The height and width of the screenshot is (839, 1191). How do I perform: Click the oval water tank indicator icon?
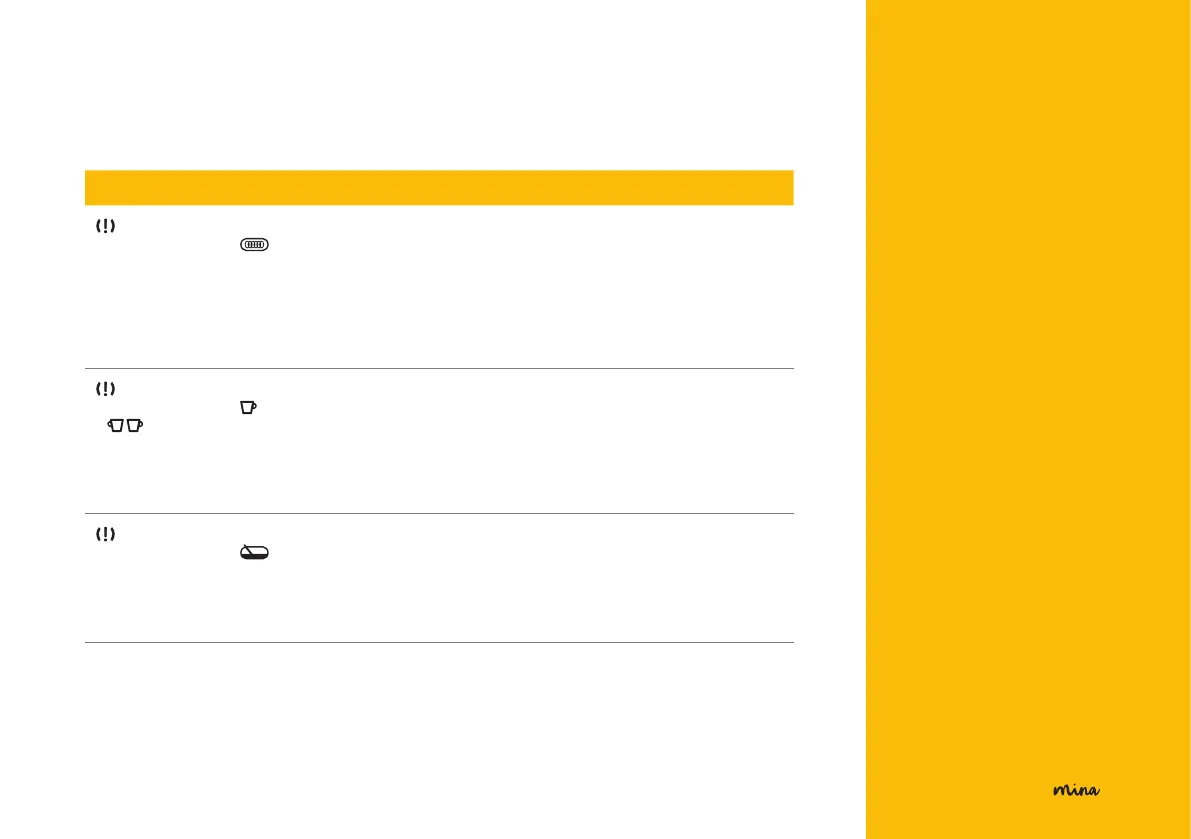pyautogui.click(x=254, y=245)
